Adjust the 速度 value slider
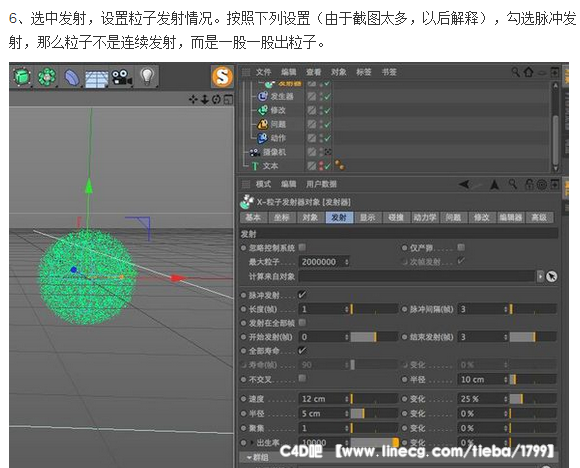The height and width of the screenshot is (468, 580). point(374,398)
